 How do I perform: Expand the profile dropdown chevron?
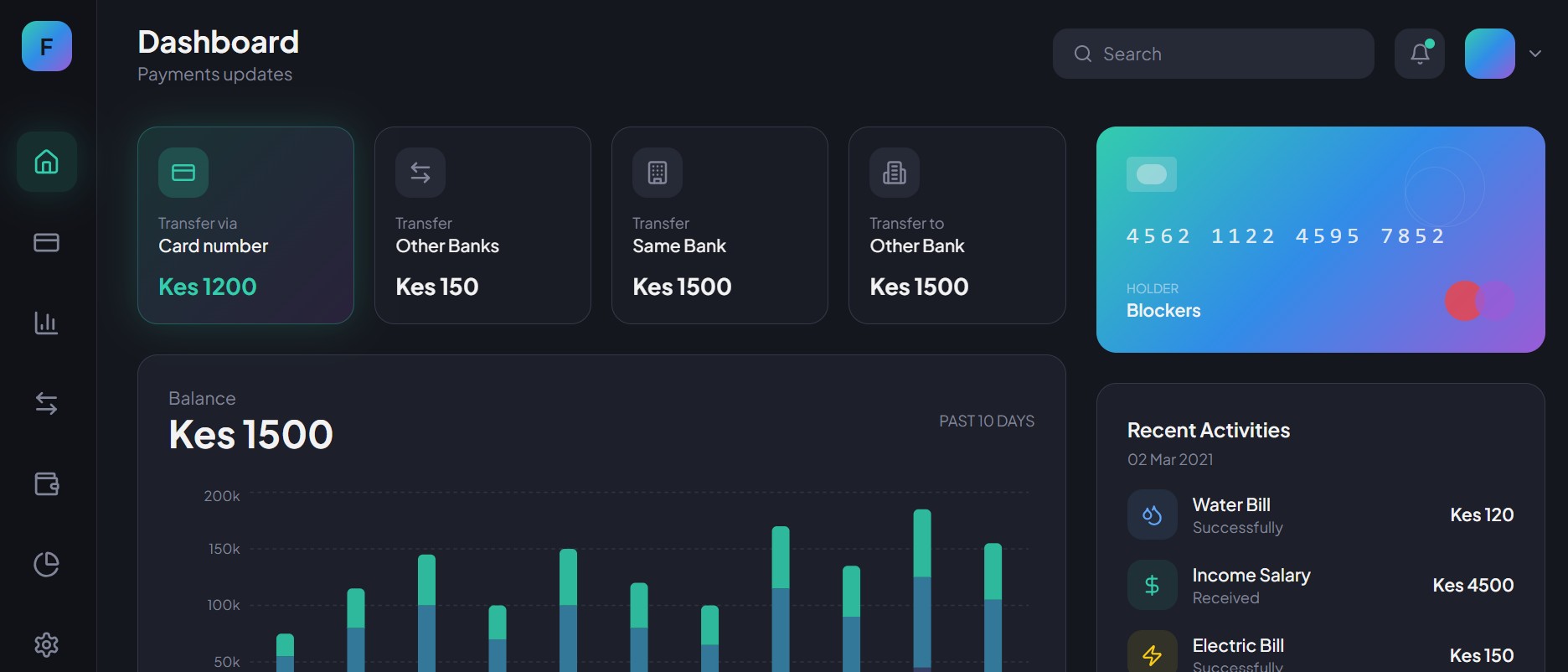tap(1535, 54)
